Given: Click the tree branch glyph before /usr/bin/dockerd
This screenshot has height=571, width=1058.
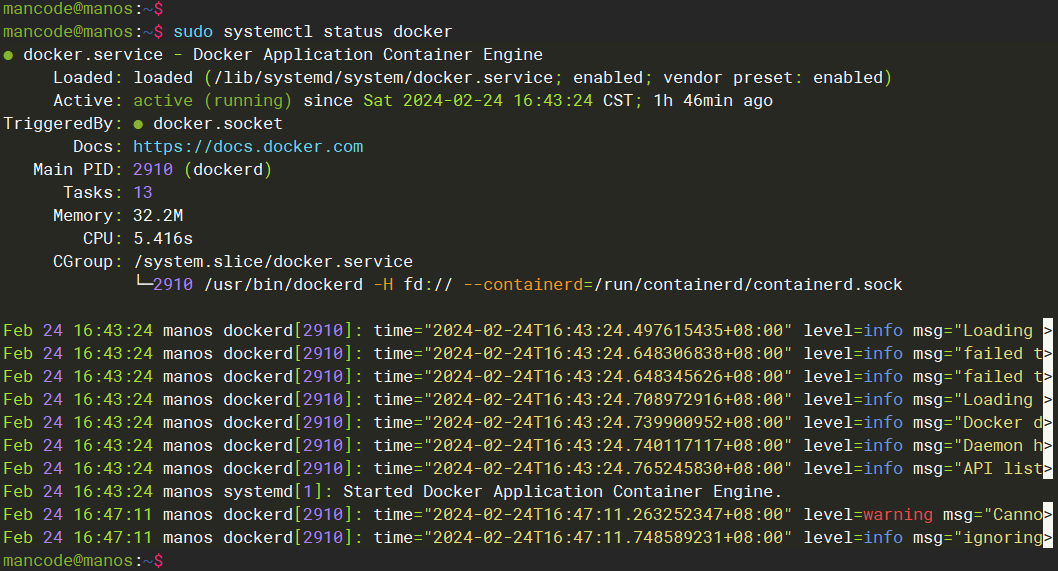Looking at the screenshot, I should coord(142,285).
